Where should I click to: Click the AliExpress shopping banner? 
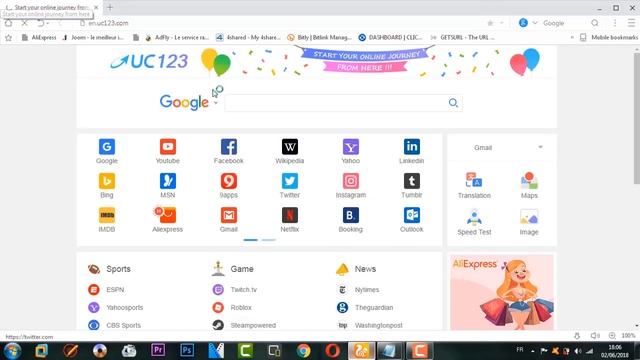(502, 292)
